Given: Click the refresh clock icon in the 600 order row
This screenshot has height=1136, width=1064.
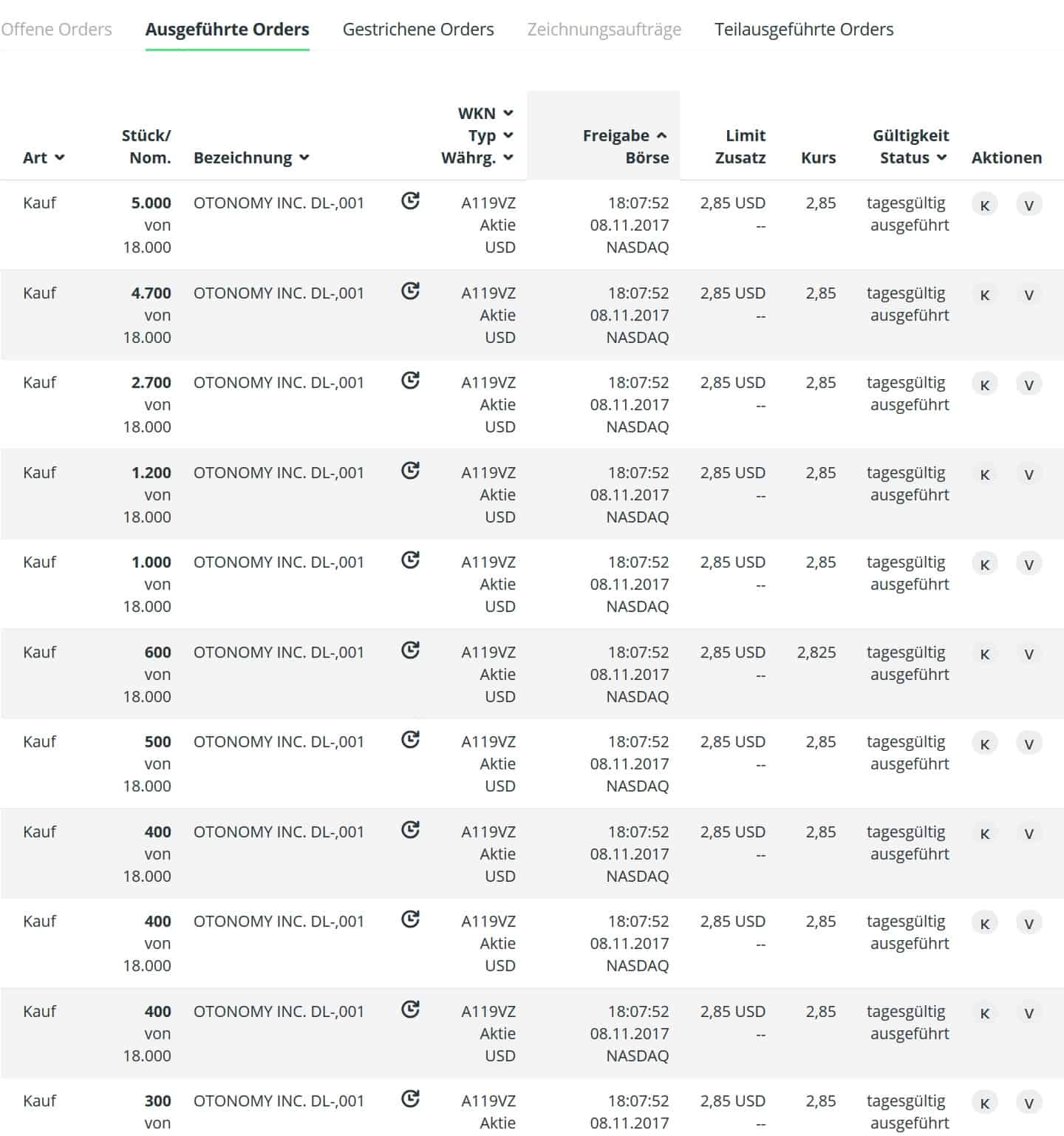Looking at the screenshot, I should click(410, 650).
